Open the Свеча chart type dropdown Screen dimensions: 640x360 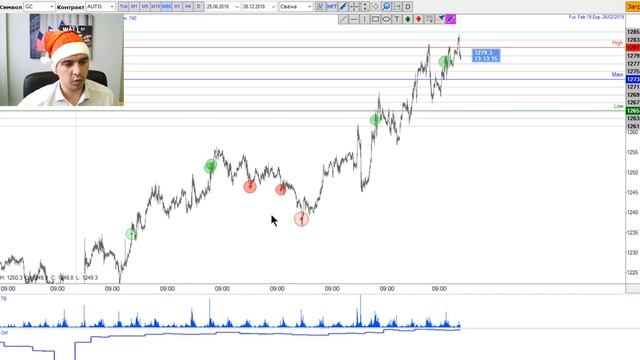(296, 7)
